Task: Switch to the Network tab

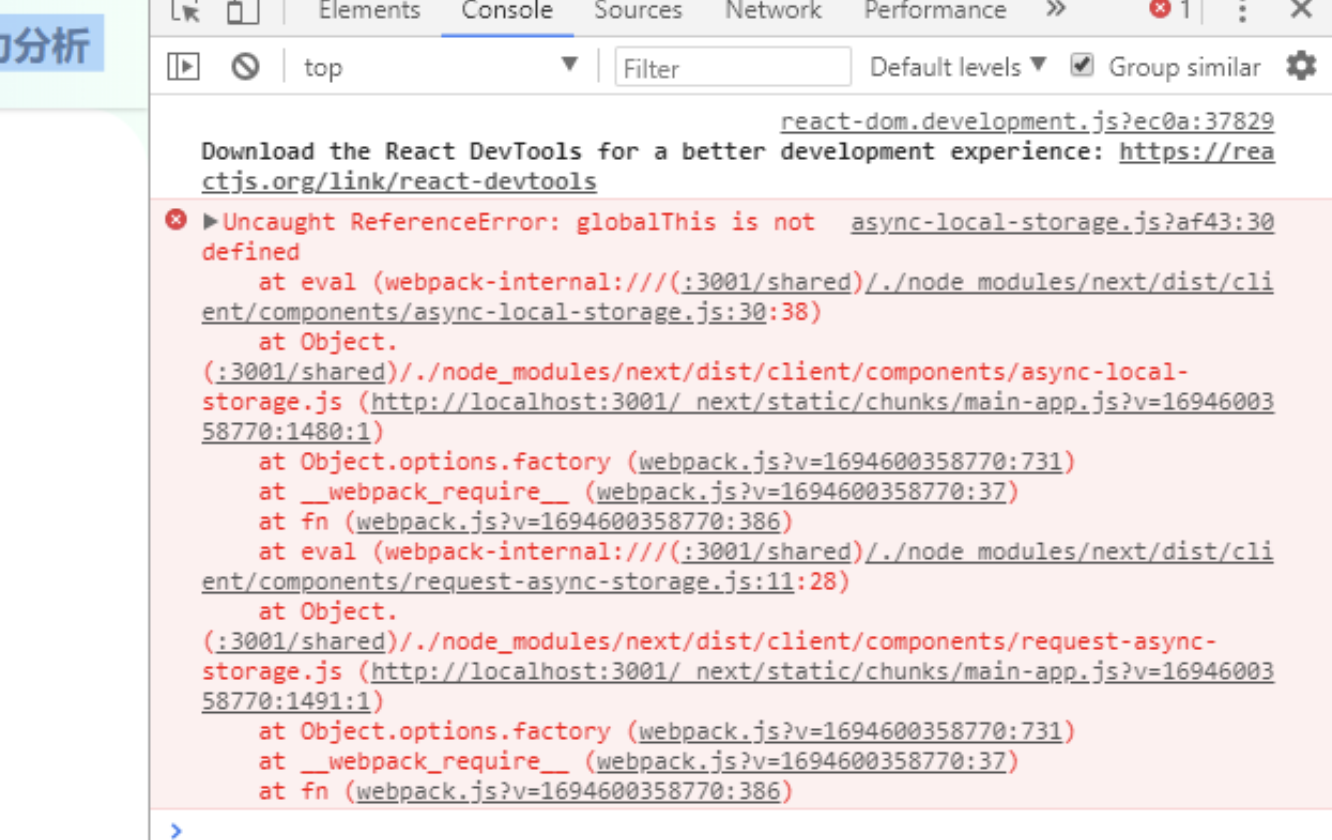Action: click(x=773, y=11)
